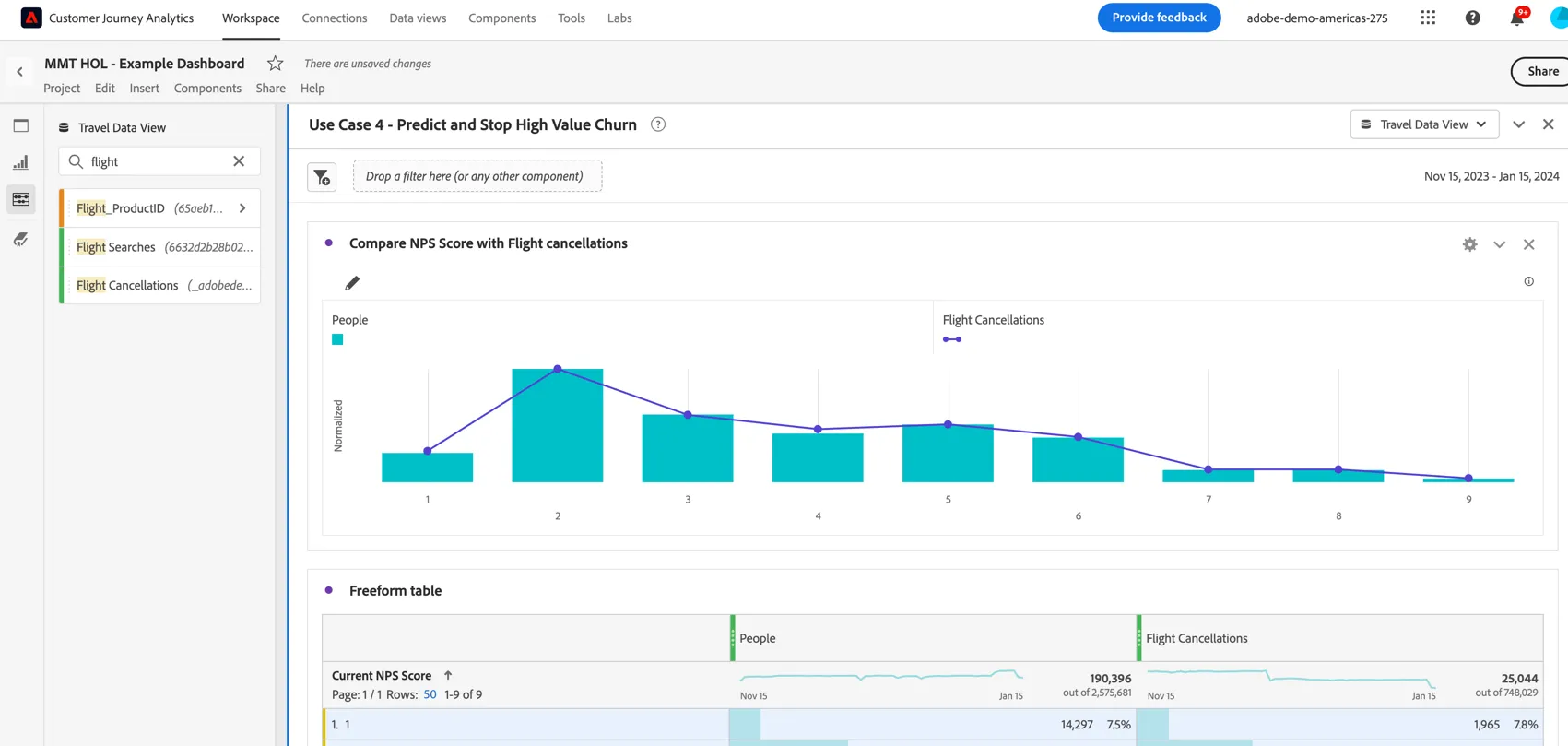Toggle People series in chart legend

pos(337,339)
